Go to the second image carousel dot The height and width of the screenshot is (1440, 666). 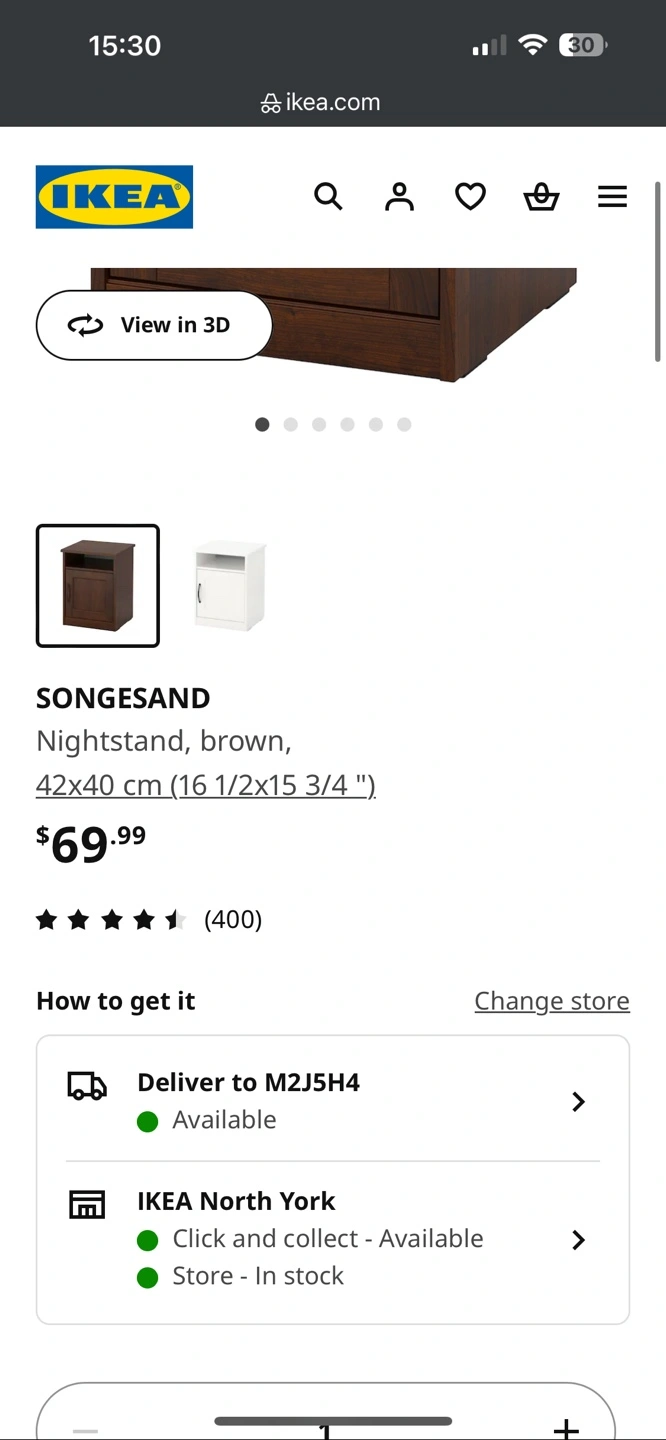point(291,424)
